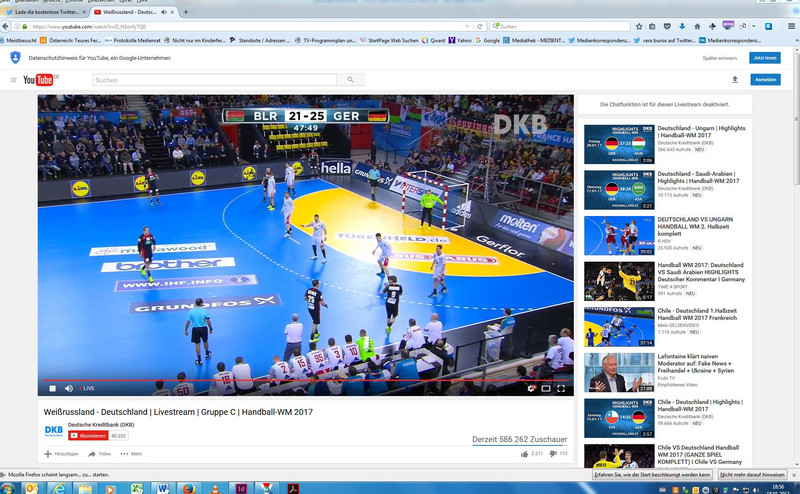The width and height of the screenshot is (800, 494).
Task: Open Adobe InDesign from the taskbar
Action: coord(241,488)
